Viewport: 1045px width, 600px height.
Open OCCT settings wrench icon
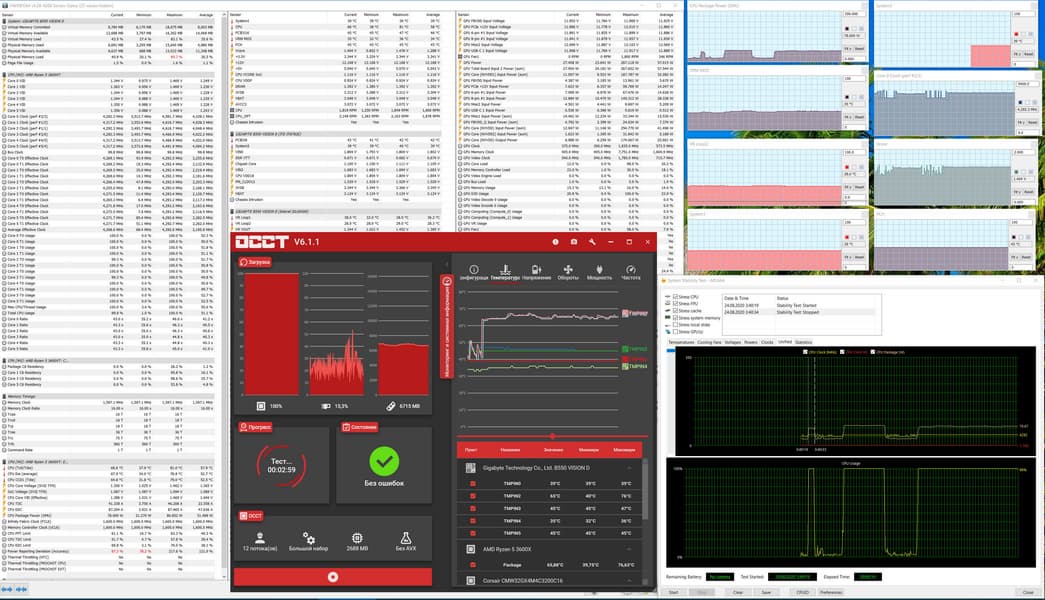592,242
